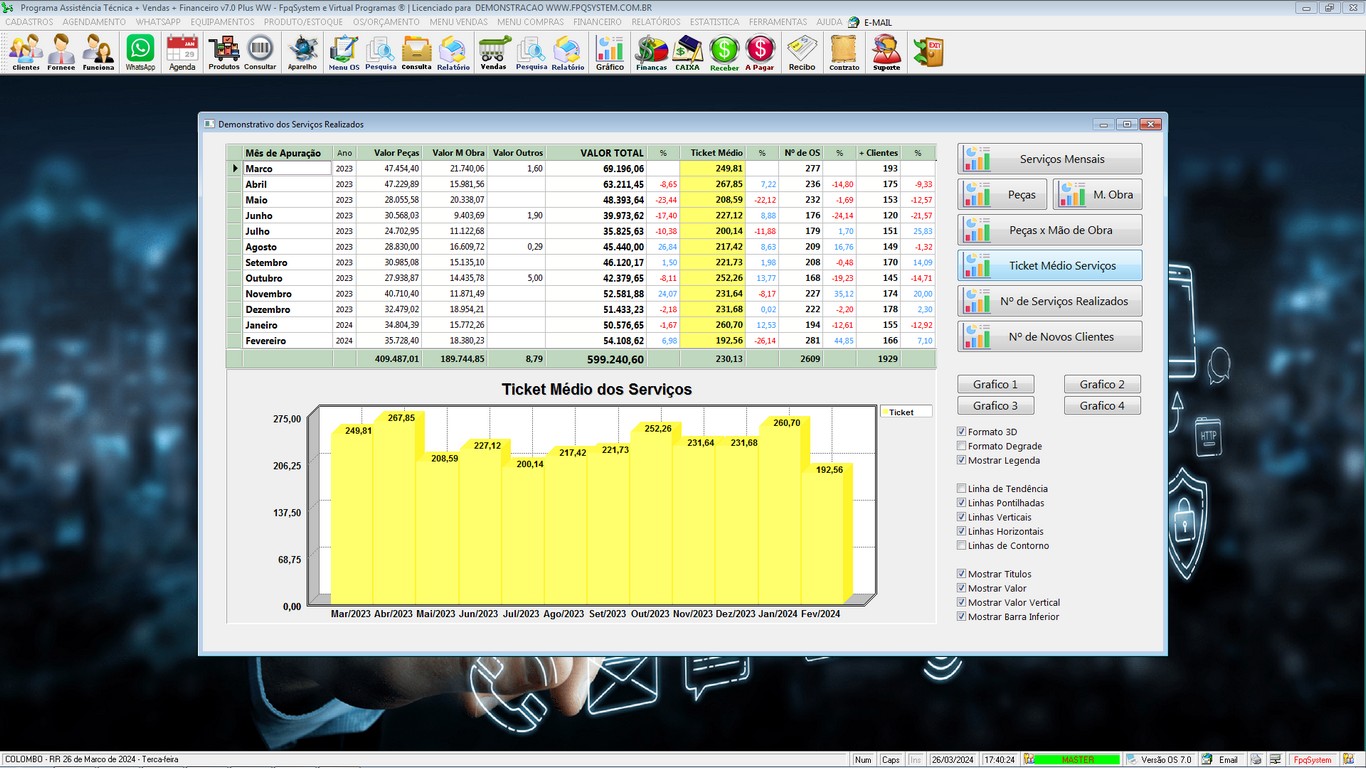Click the Clientes toolbar icon
This screenshot has height=768, width=1366.
[26, 51]
